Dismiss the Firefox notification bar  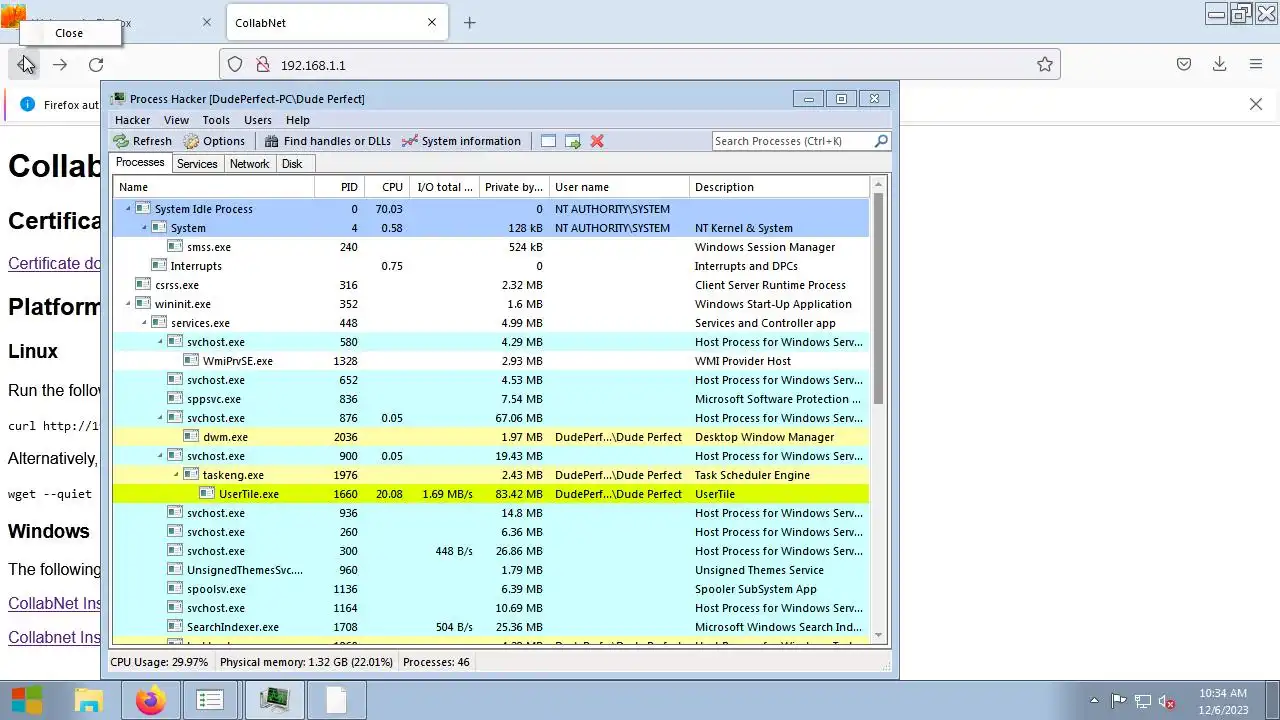coord(1256,104)
